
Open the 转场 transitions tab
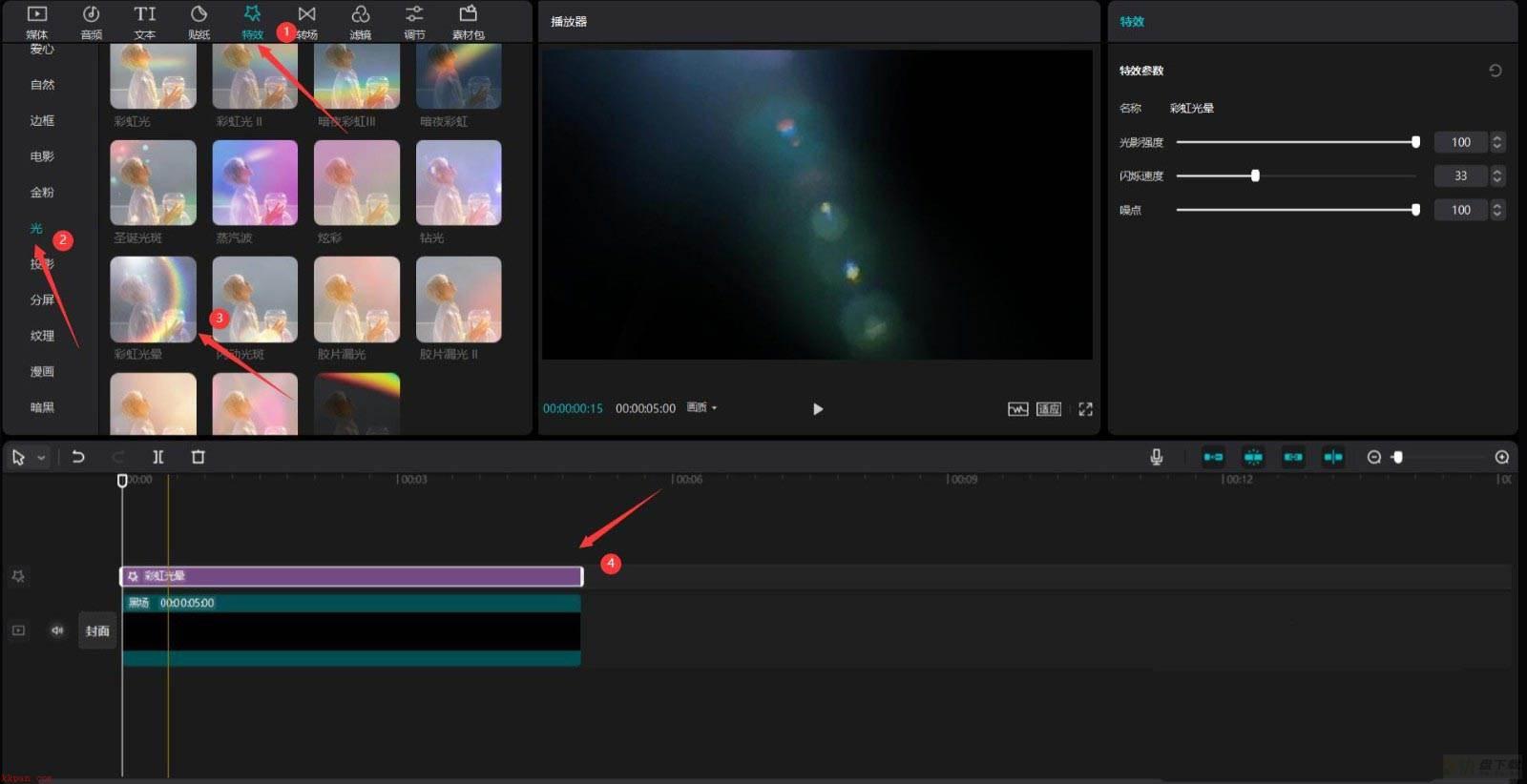click(x=306, y=22)
